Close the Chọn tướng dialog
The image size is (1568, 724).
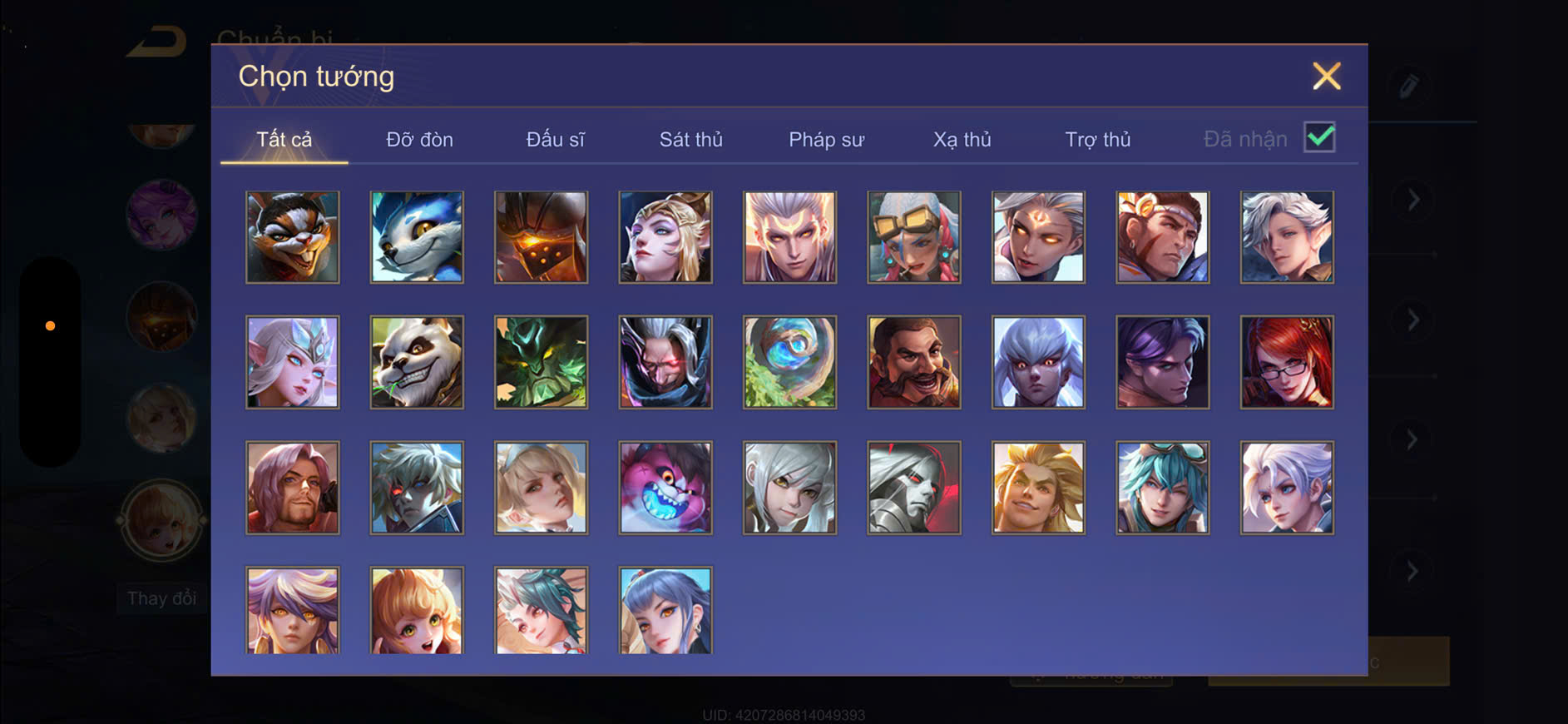click(x=1327, y=76)
